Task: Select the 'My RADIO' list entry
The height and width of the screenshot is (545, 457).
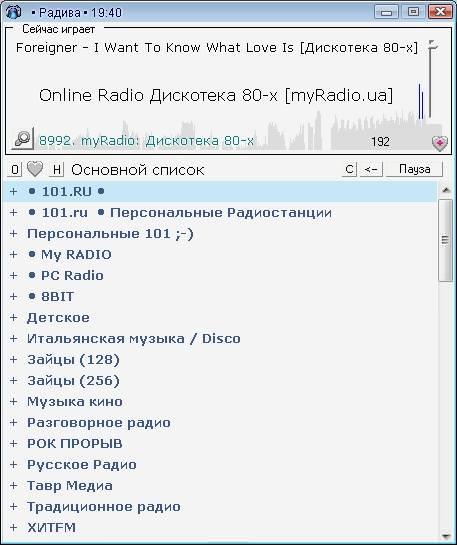Action: pyautogui.click(x=70, y=254)
